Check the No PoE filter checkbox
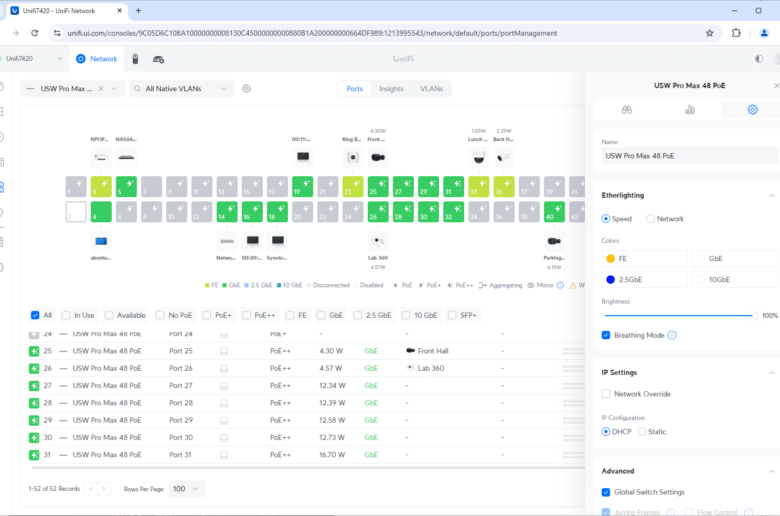Image resolution: width=780 pixels, height=516 pixels. click(160, 315)
